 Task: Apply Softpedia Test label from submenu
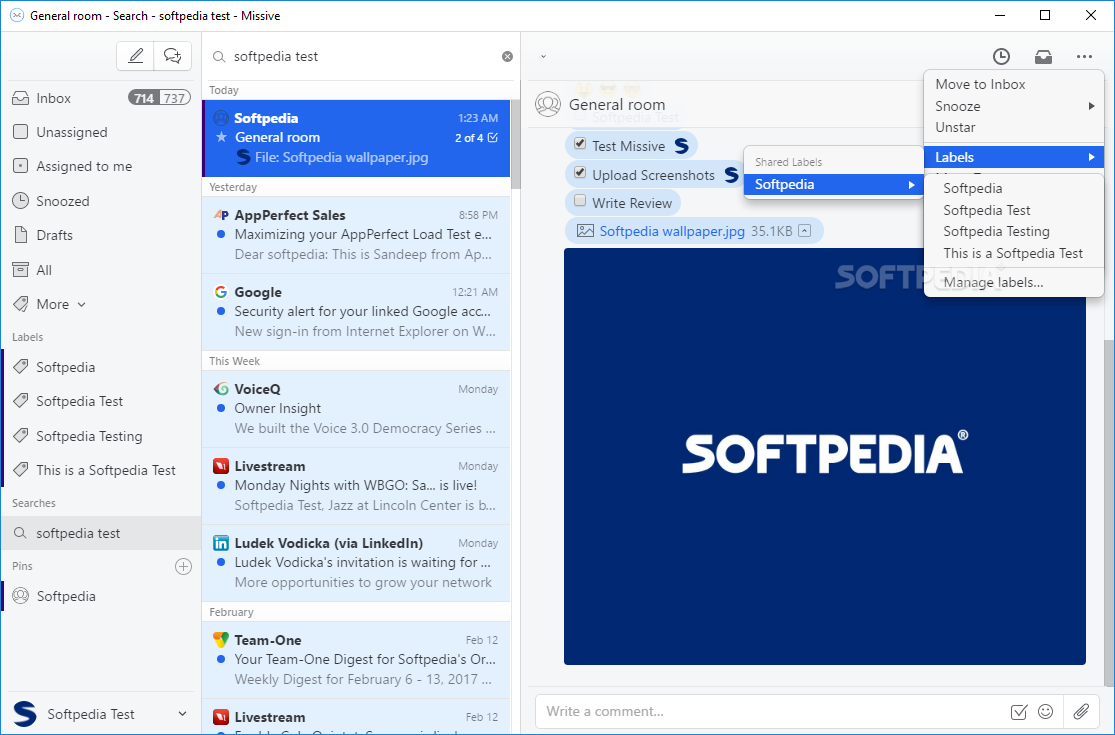pos(1013,210)
